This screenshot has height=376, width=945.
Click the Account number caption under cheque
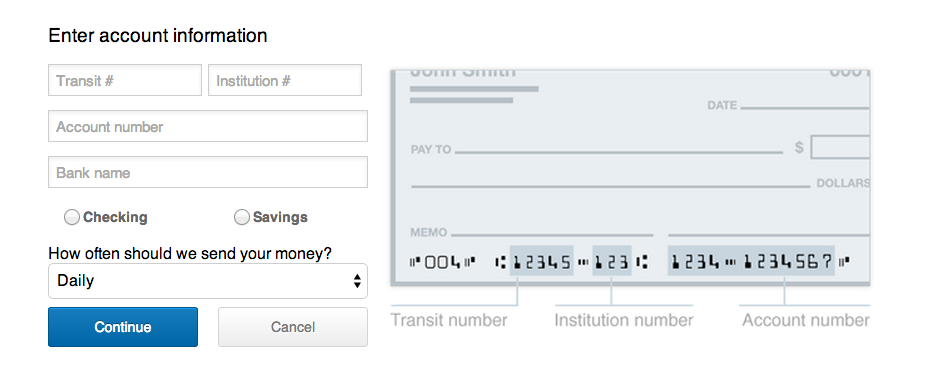[806, 320]
